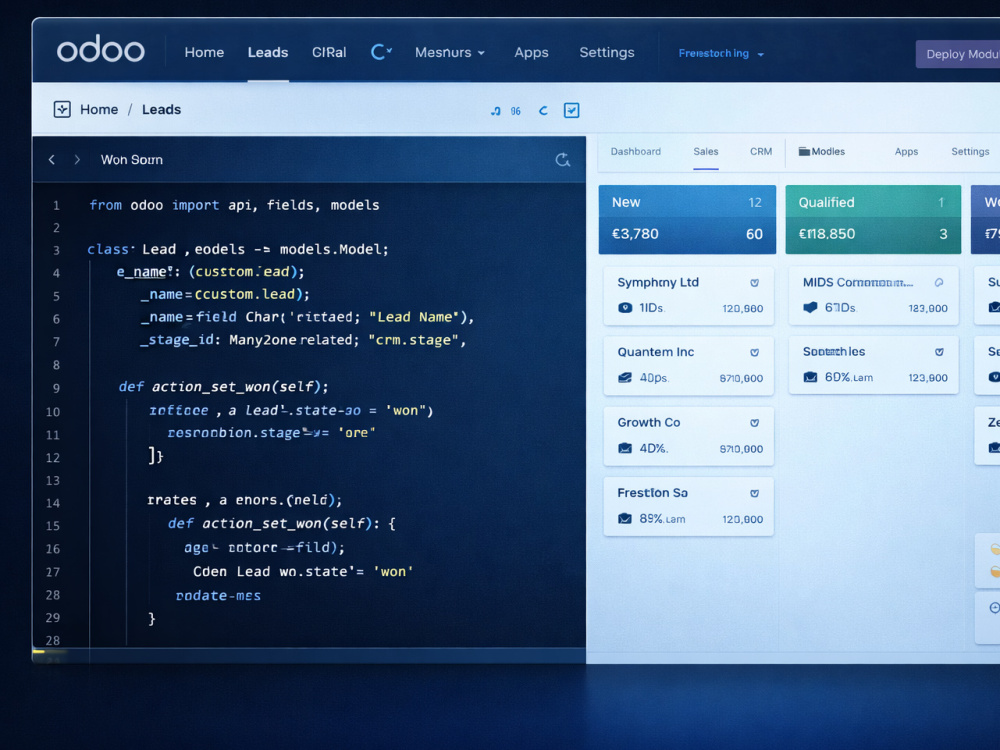Screen dimensions: 1000x750
Task: Open the Quantem Inc lead card
Action: (x=689, y=365)
